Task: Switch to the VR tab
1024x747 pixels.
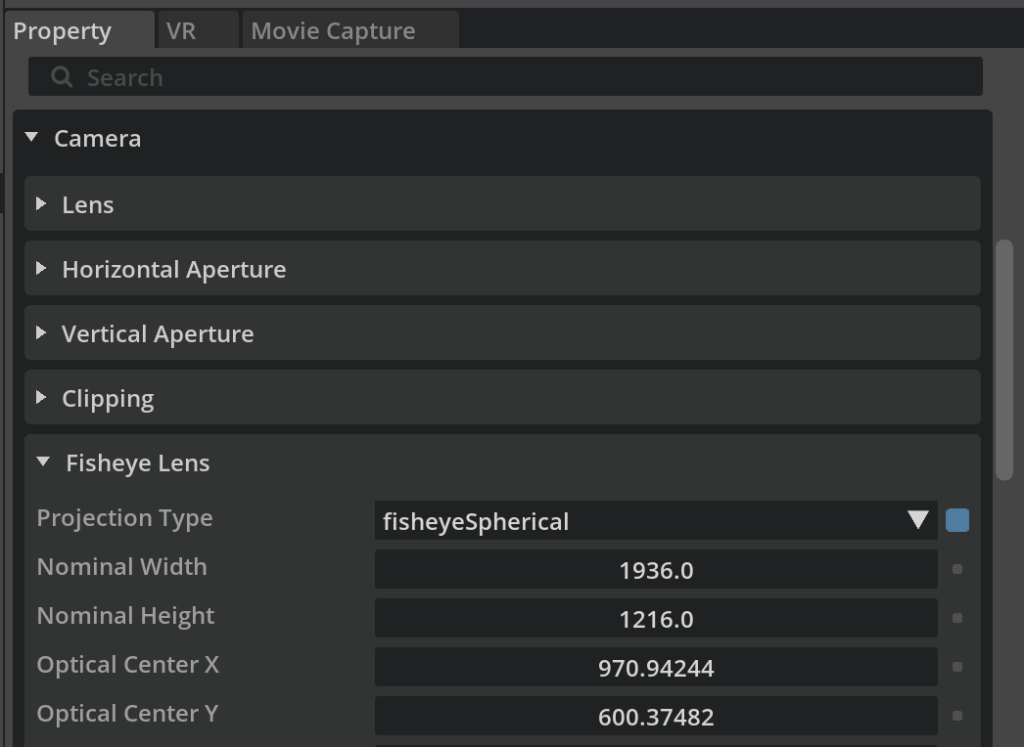Action: pyautogui.click(x=181, y=31)
